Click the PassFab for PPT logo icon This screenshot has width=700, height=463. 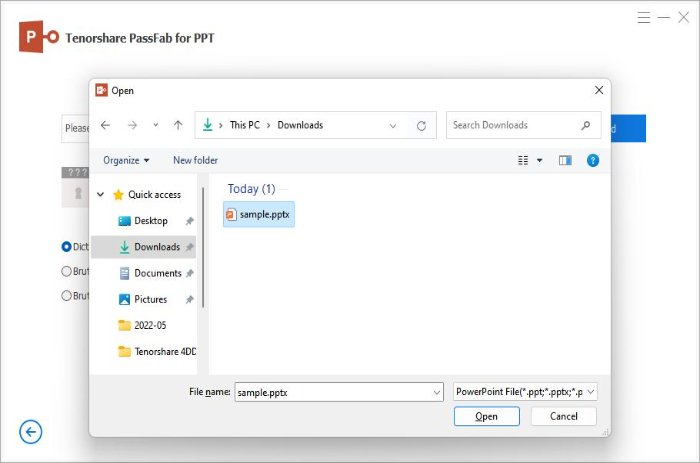[38, 37]
